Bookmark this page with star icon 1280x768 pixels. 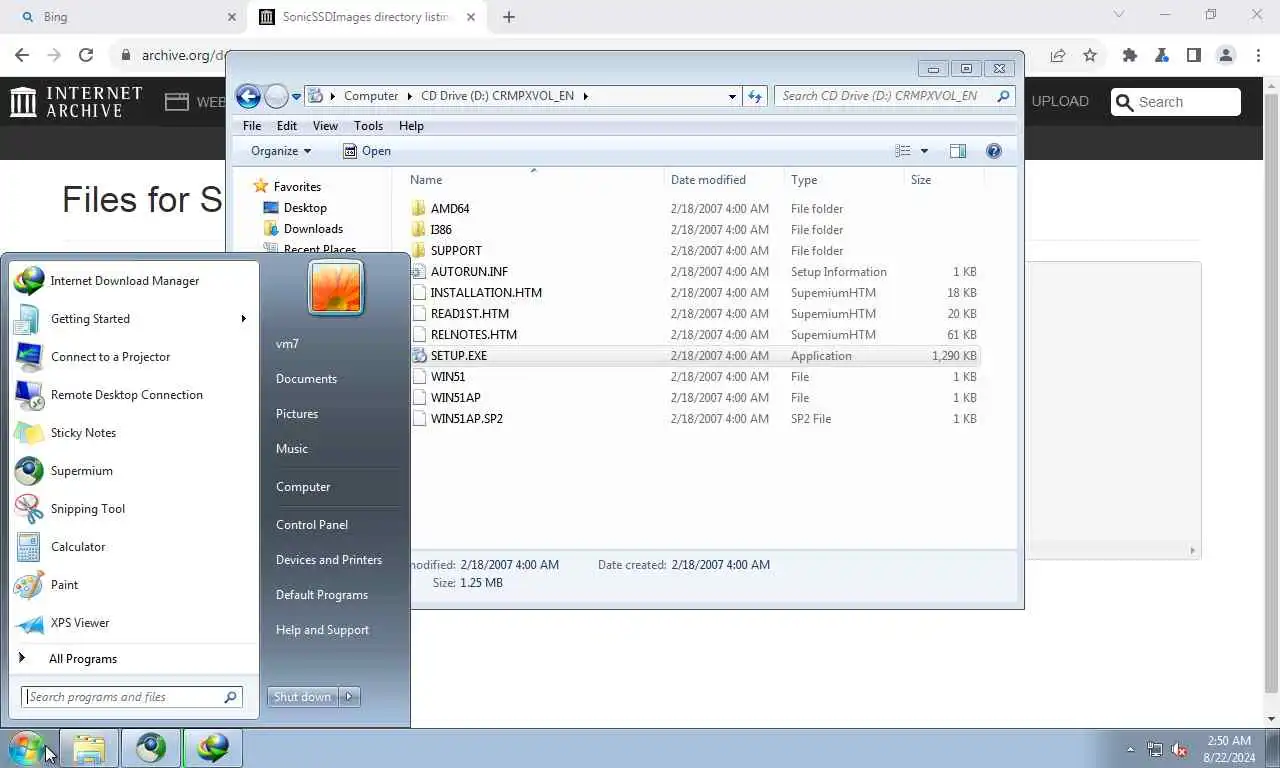(x=1090, y=56)
